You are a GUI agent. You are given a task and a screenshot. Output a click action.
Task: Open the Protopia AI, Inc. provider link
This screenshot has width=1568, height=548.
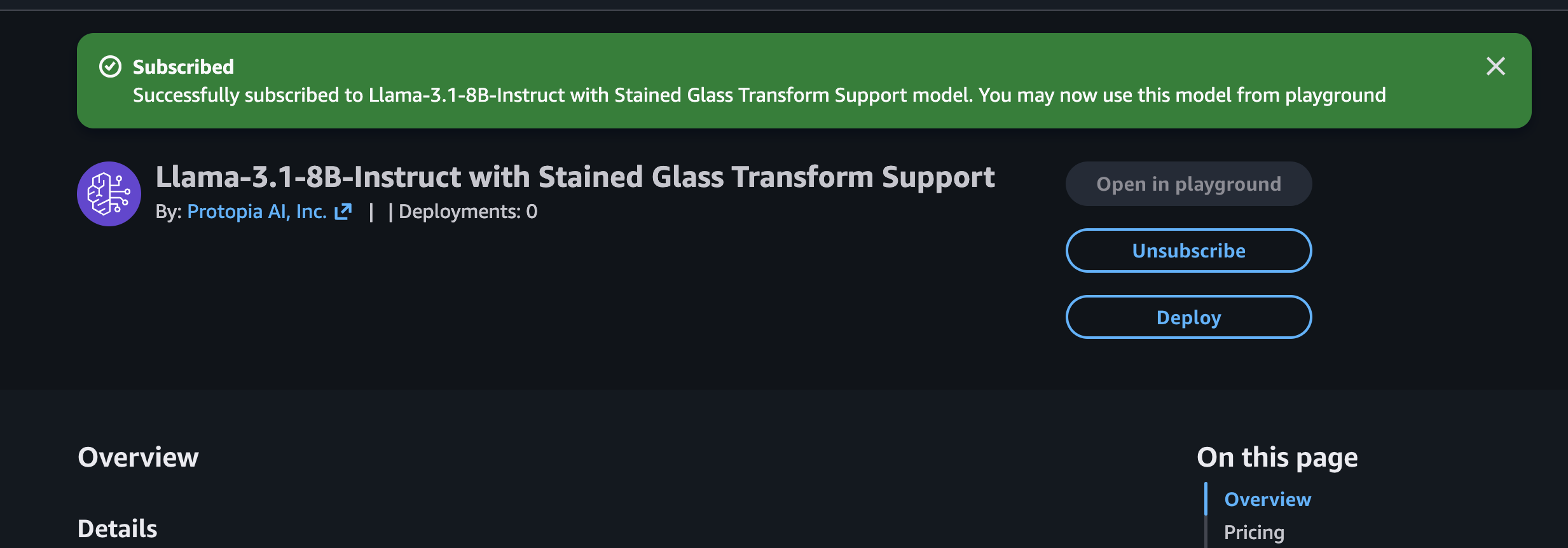[x=257, y=212]
